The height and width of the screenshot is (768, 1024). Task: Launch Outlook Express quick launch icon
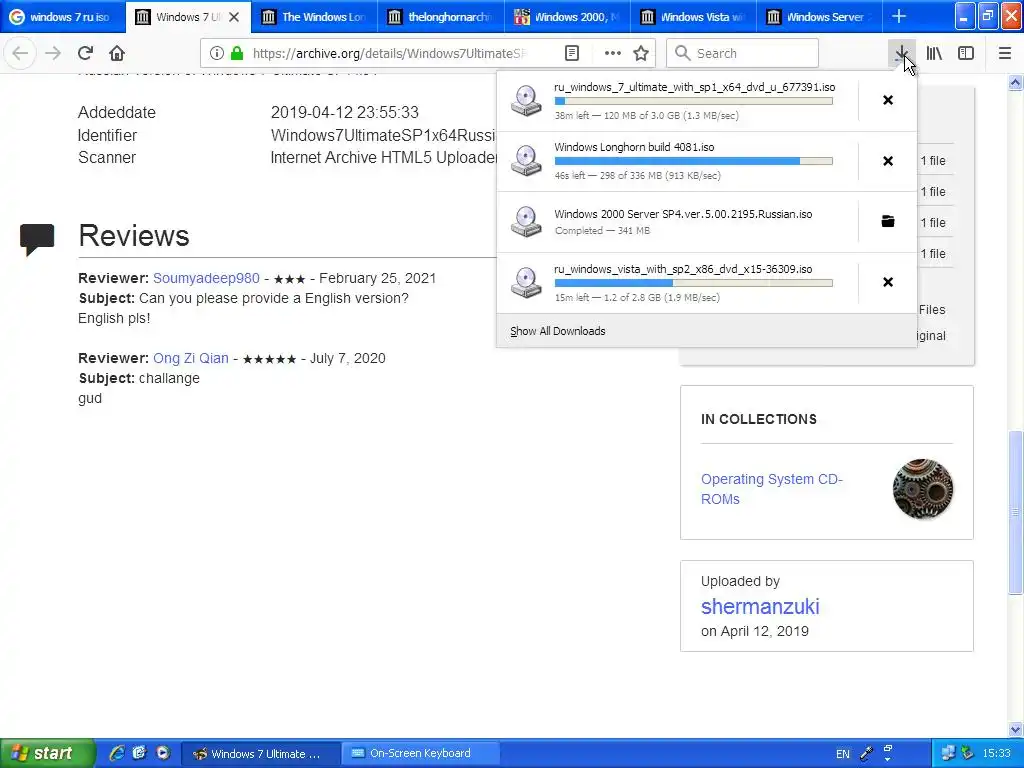[x=140, y=753]
